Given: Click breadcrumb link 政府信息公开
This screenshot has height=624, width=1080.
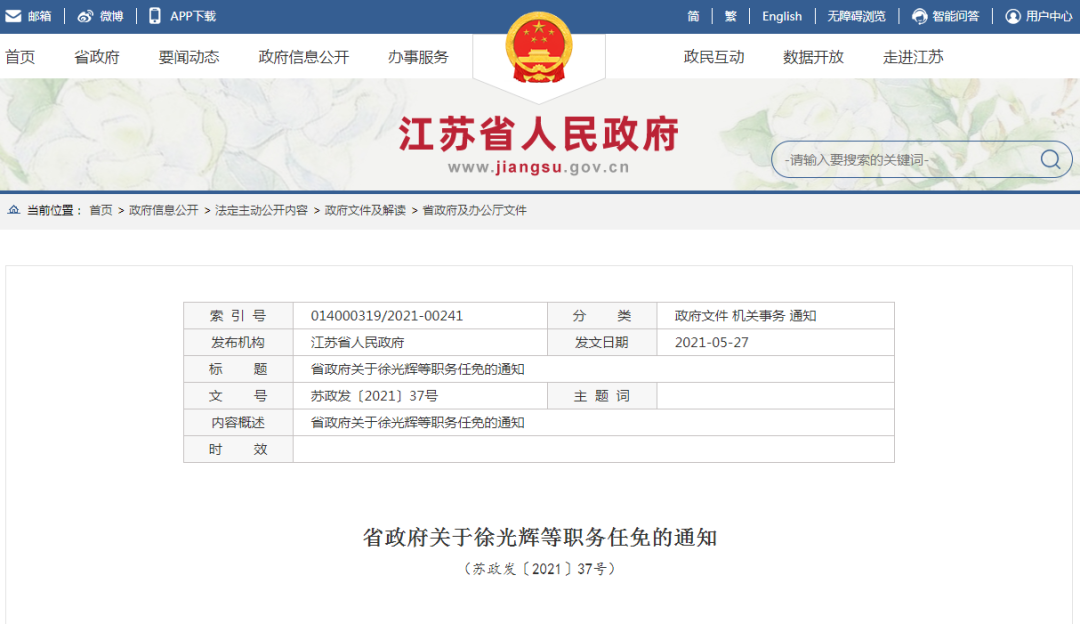Looking at the screenshot, I should click(163, 210).
